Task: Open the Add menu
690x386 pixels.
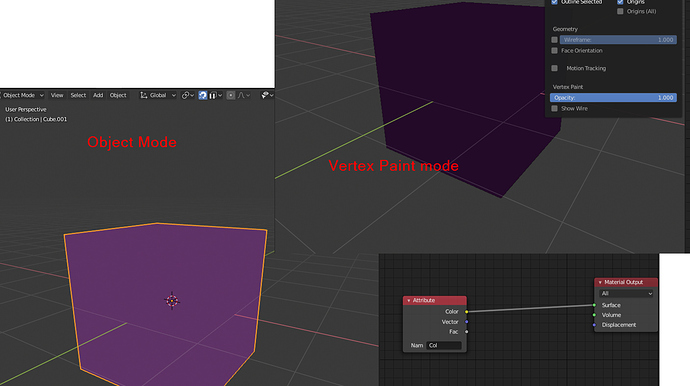Action: (98, 95)
